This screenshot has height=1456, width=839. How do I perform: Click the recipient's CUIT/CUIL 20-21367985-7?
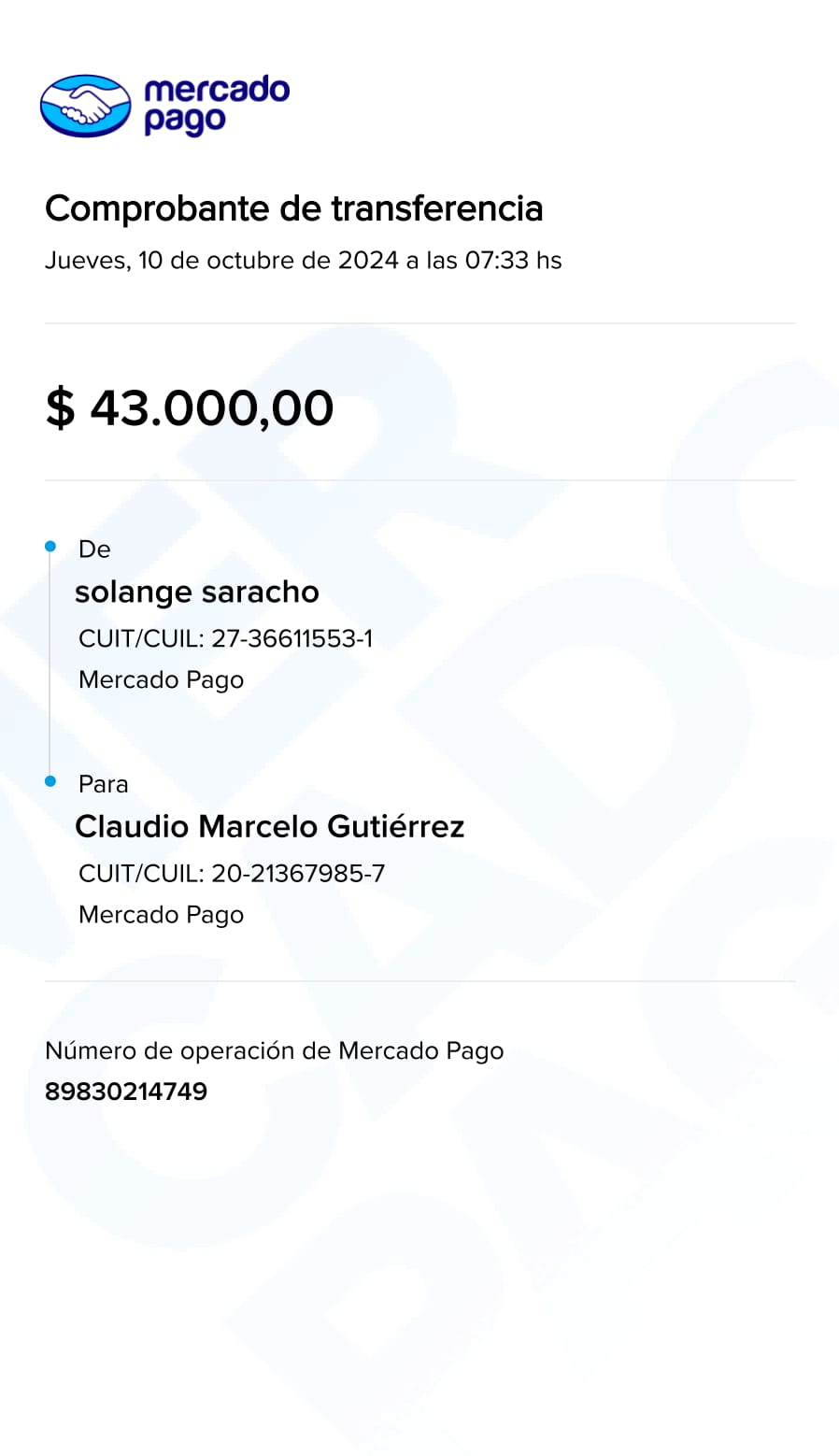click(232, 873)
